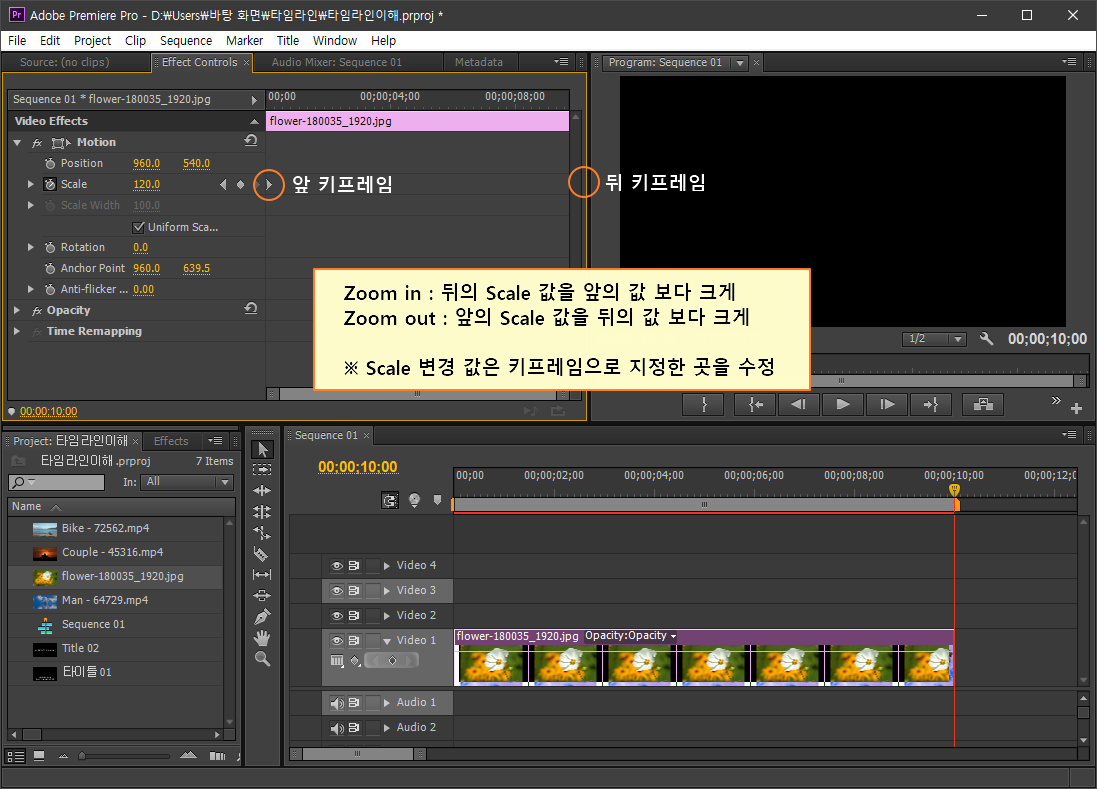
Task: Click the project search input field
Action: [56, 482]
